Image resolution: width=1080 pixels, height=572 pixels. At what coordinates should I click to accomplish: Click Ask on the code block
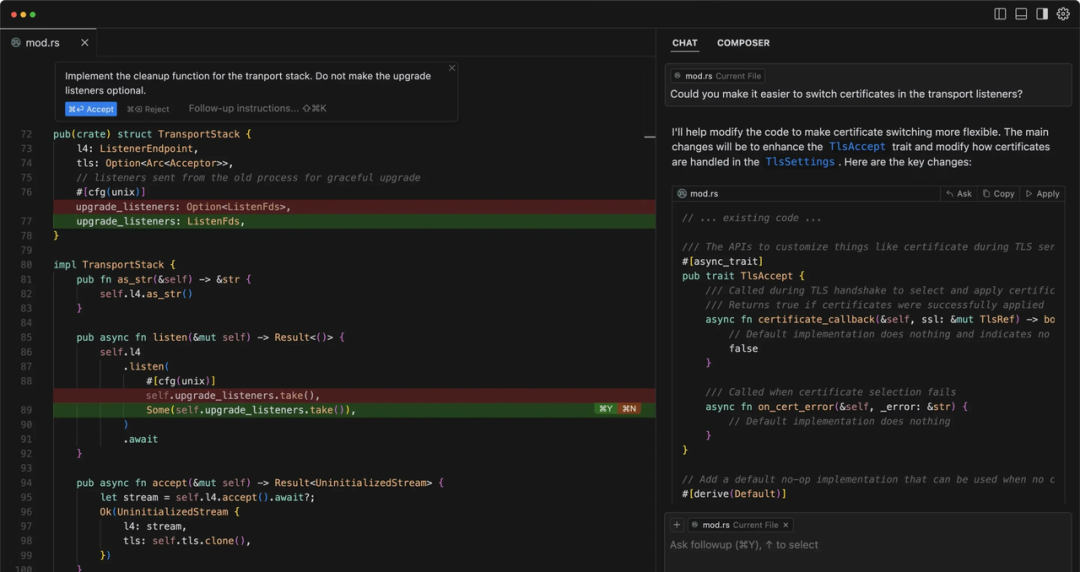click(959, 194)
